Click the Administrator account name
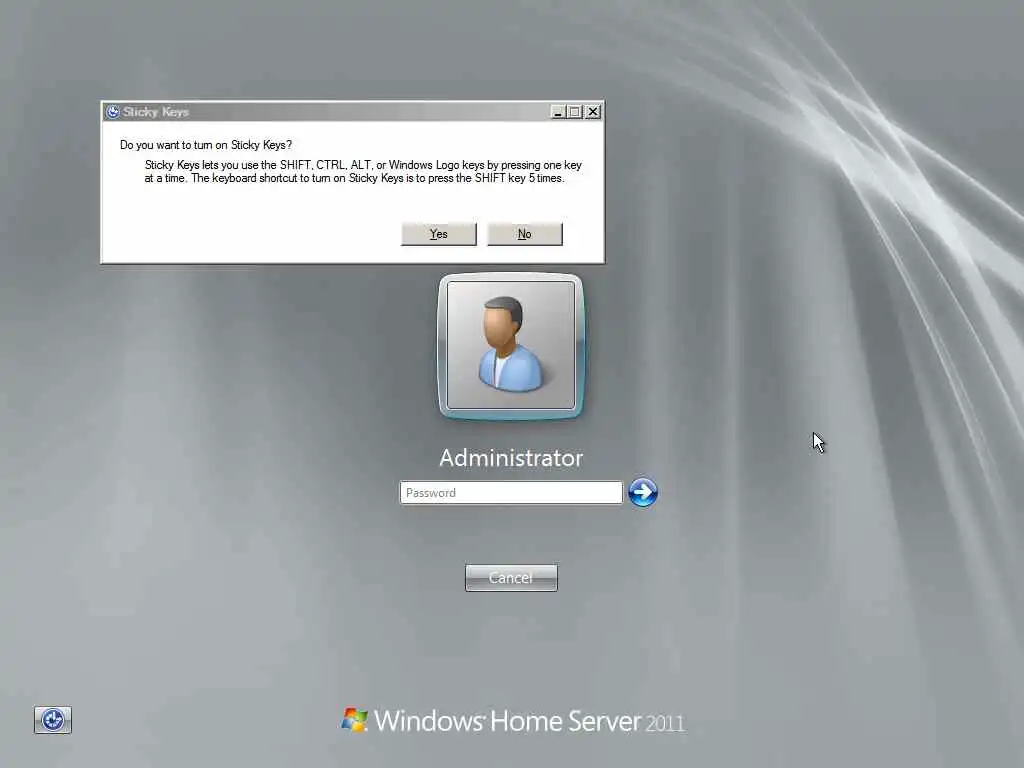This screenshot has height=768, width=1024. [x=511, y=458]
